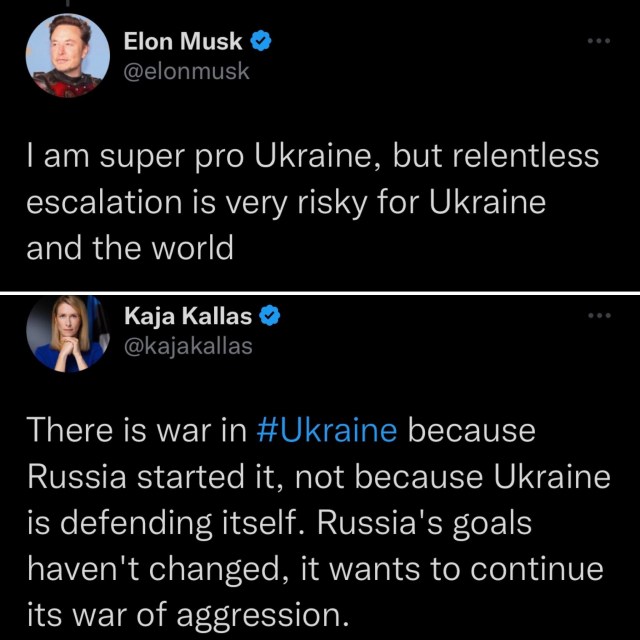
Task: Click the white divider between the tweets
Action: (320, 292)
